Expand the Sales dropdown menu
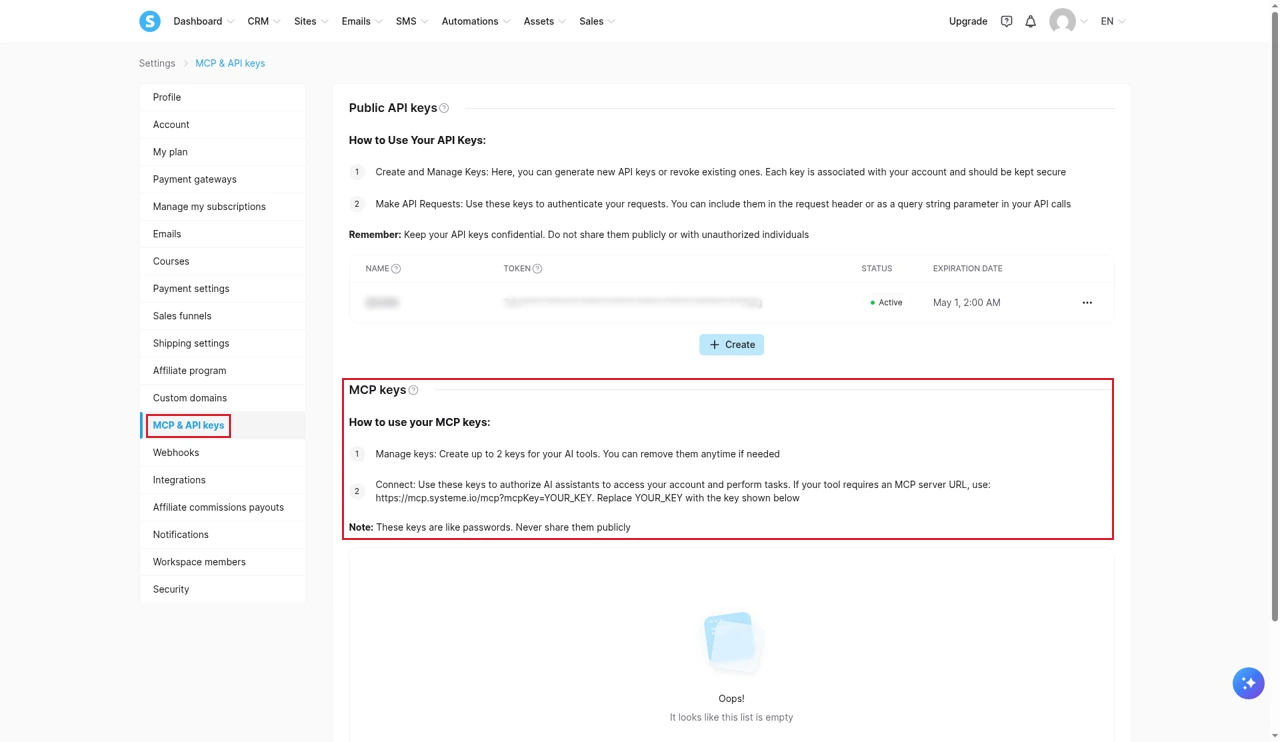Viewport: 1280px width, 742px height. pyautogui.click(x=597, y=21)
